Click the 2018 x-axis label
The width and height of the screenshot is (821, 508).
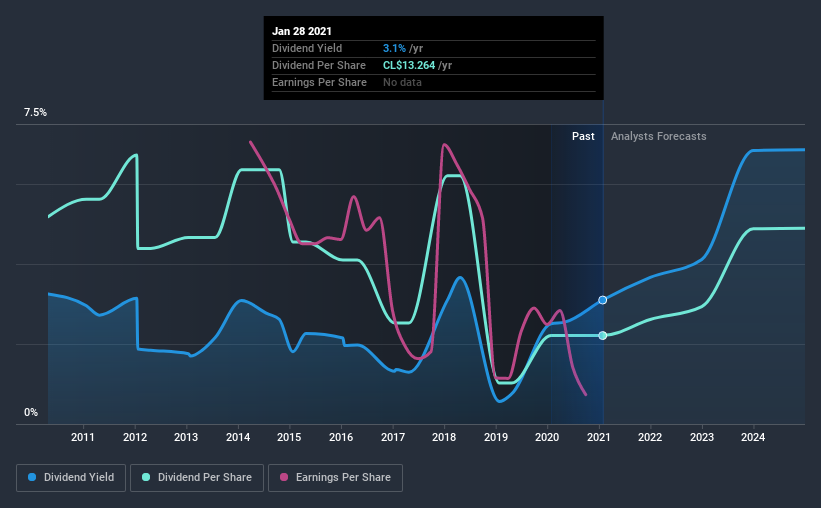coord(444,437)
